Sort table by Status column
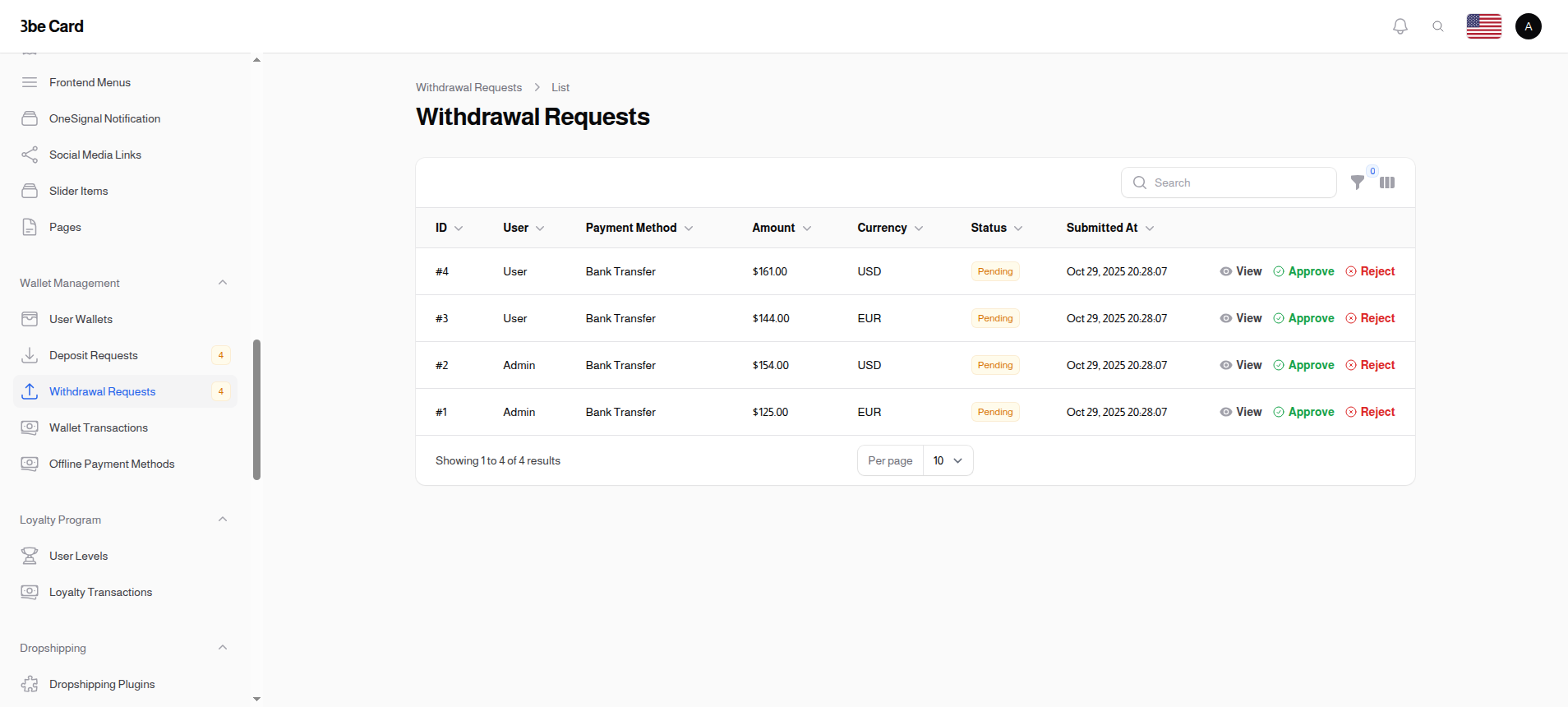The image size is (1568, 707). click(996, 228)
